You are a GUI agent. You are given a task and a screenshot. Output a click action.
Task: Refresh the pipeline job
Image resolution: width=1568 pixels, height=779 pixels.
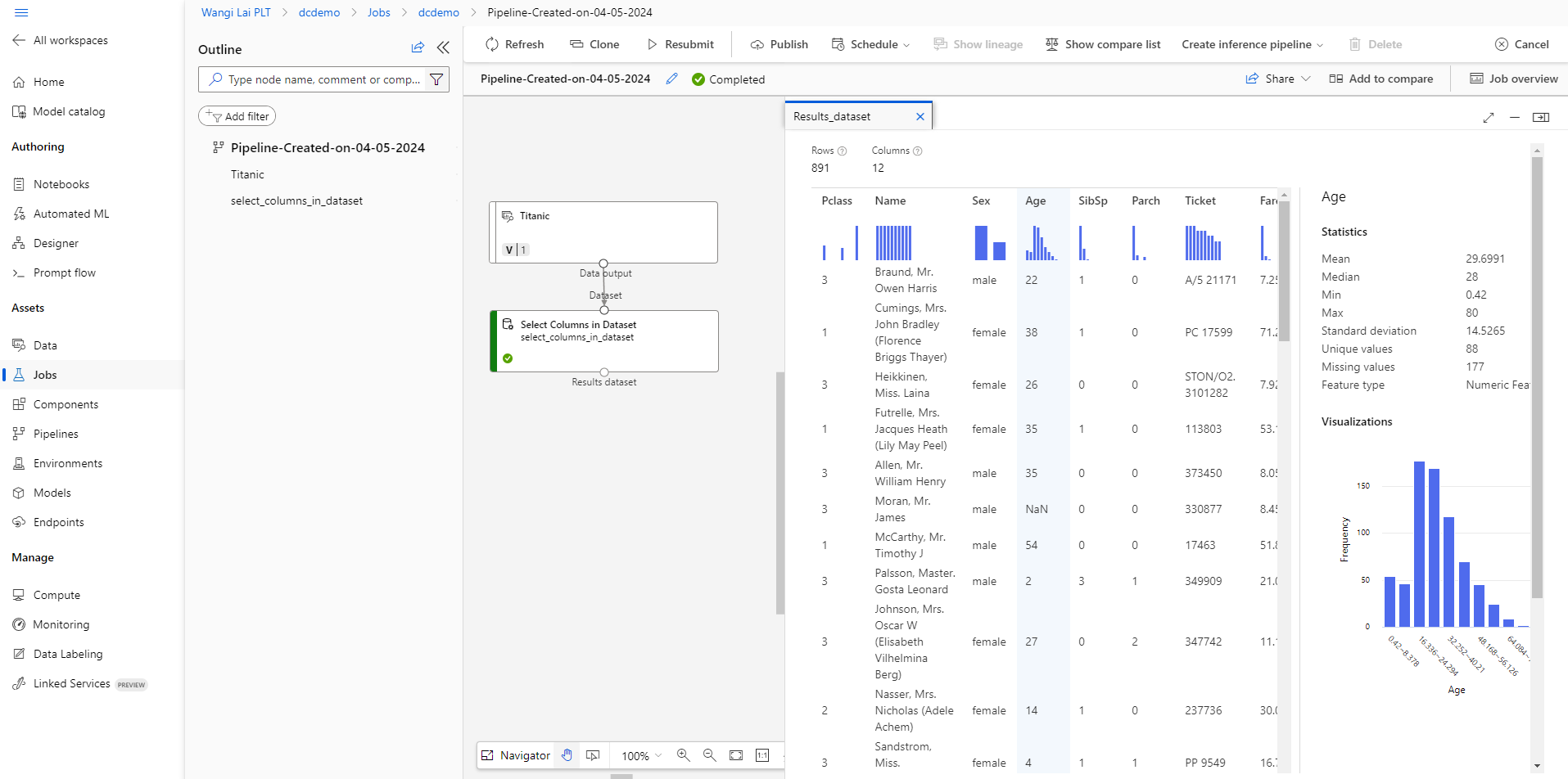tap(514, 44)
